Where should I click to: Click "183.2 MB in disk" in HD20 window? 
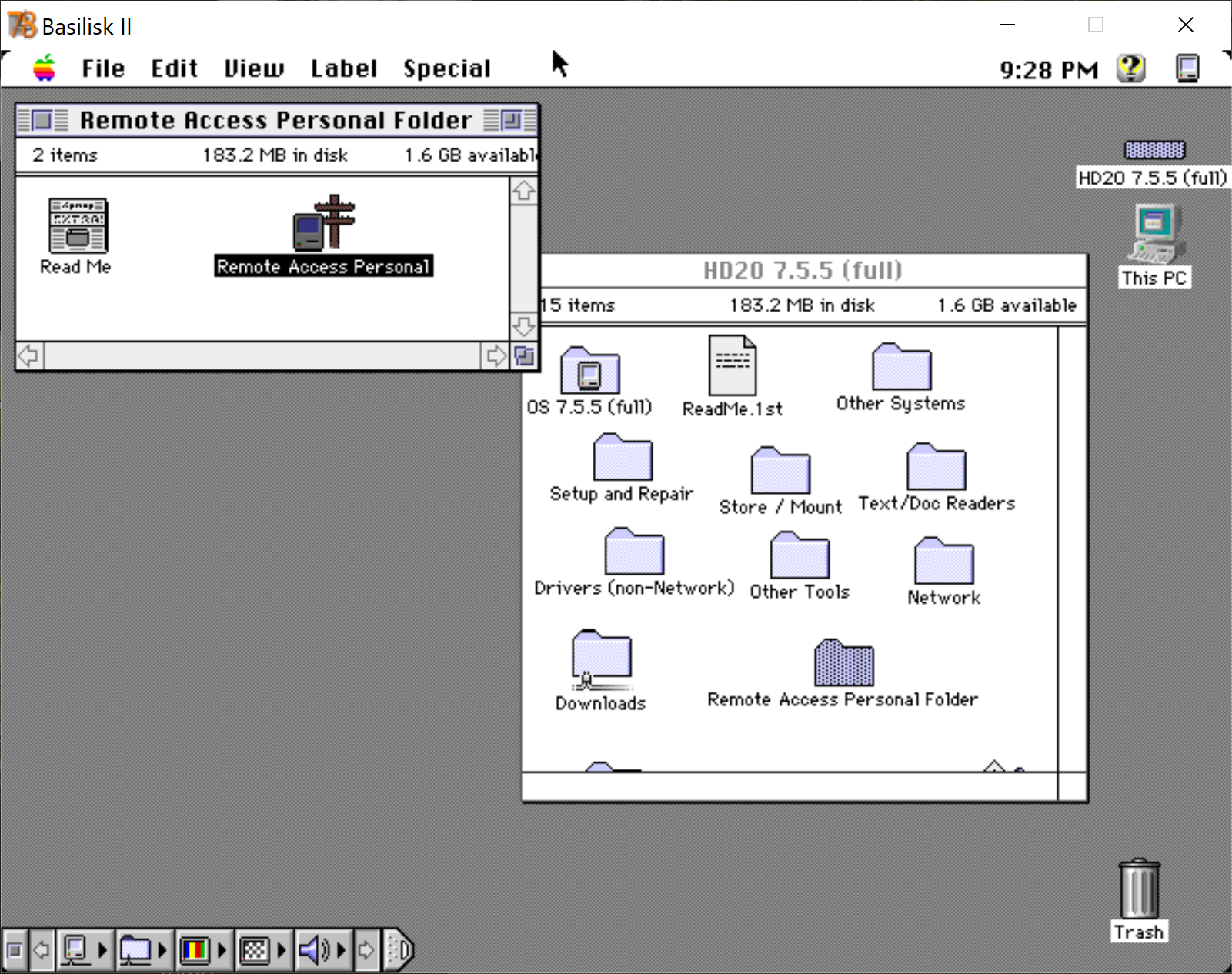point(803,305)
